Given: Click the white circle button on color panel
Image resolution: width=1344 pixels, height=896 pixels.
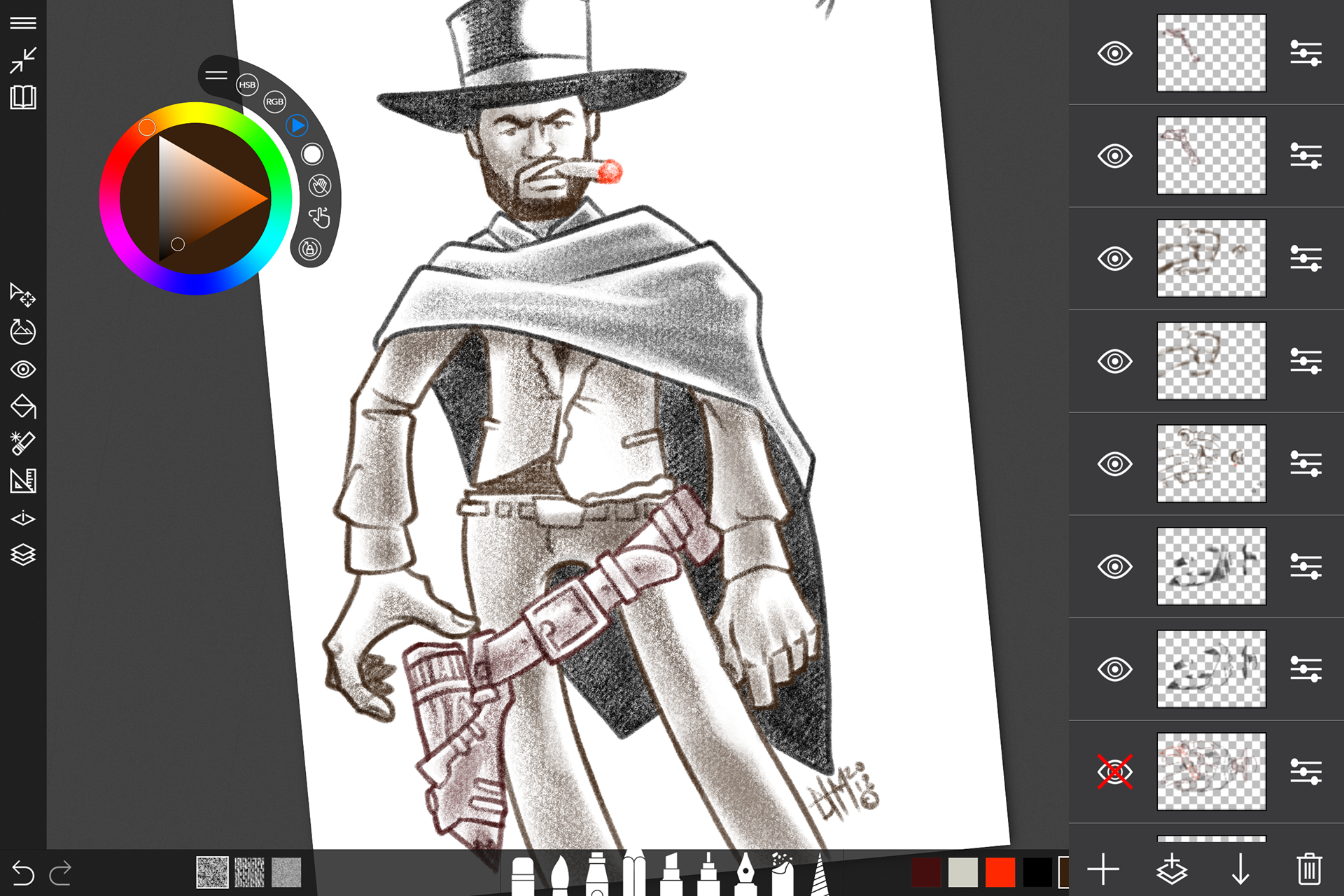Looking at the screenshot, I should click(x=312, y=154).
